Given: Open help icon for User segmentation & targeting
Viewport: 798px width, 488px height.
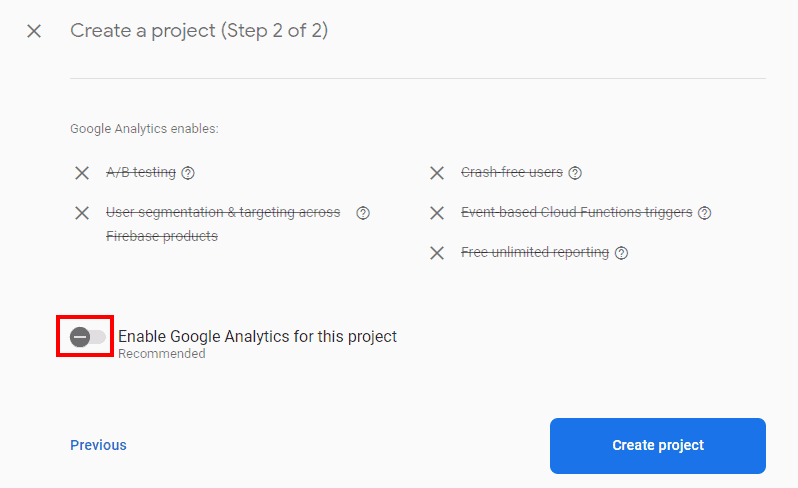Looking at the screenshot, I should 363,213.
